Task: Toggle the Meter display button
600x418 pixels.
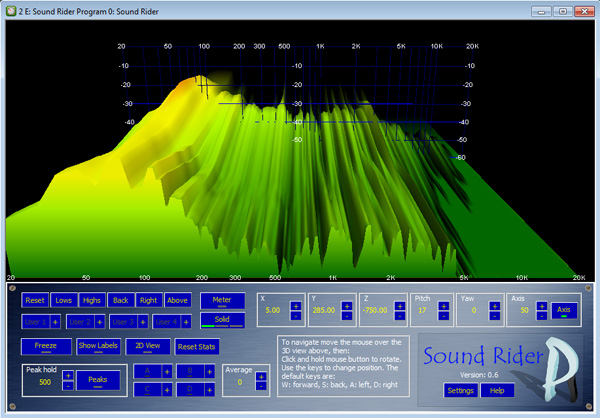Action: [222, 300]
